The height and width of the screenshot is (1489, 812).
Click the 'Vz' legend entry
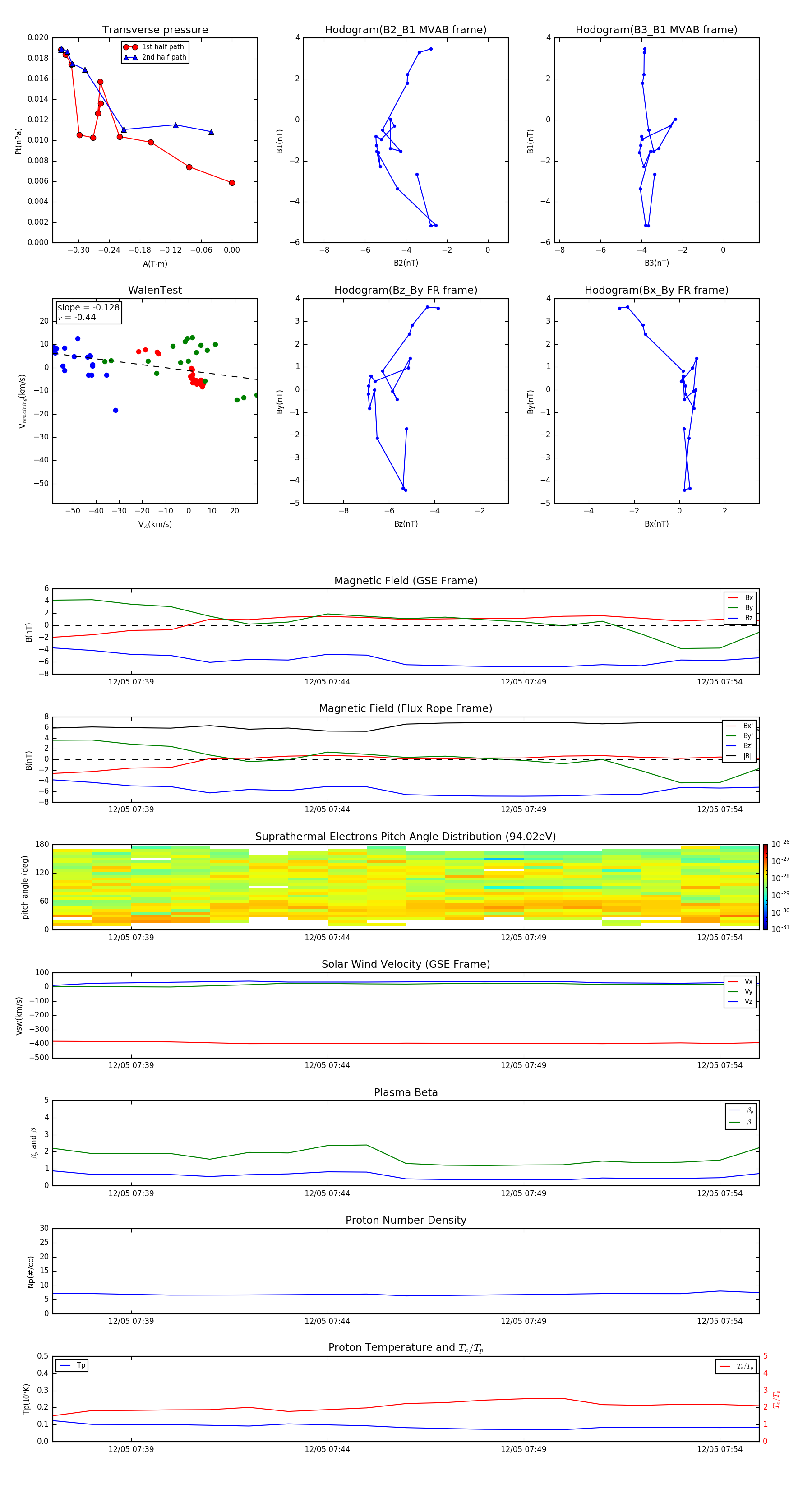click(x=740, y=1002)
